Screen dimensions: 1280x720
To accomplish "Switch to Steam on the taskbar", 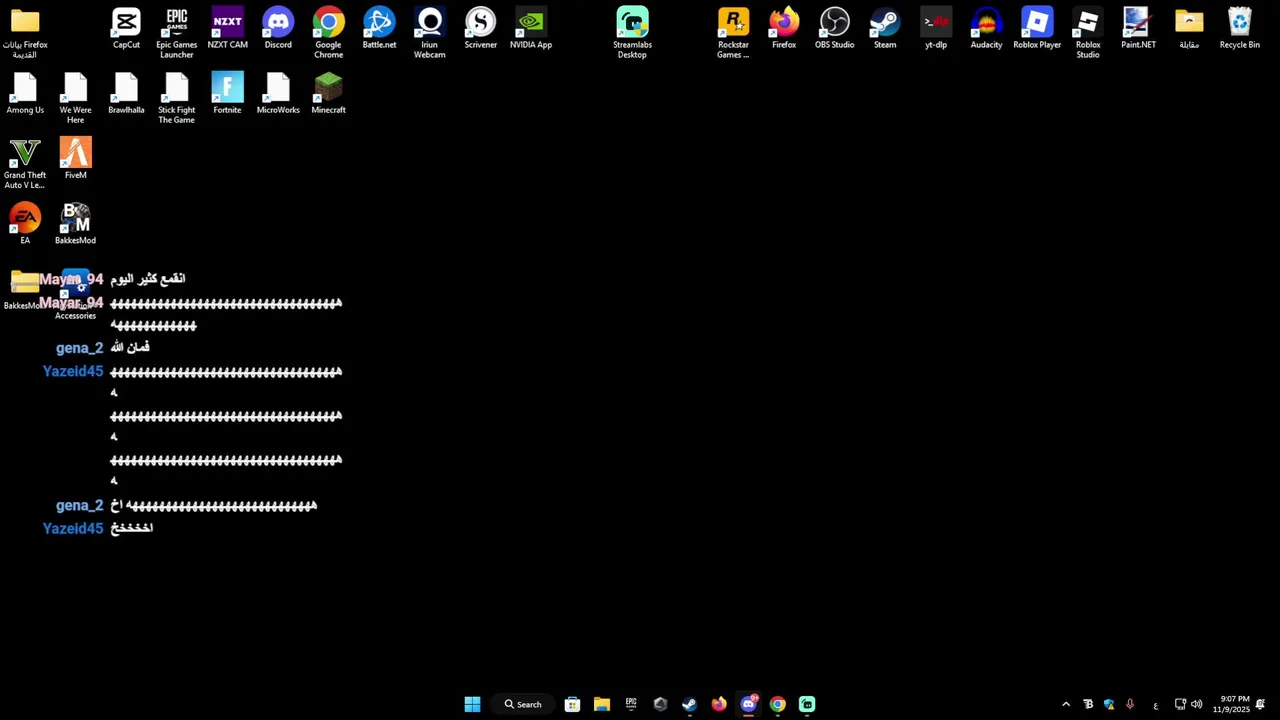I will click(x=689, y=704).
